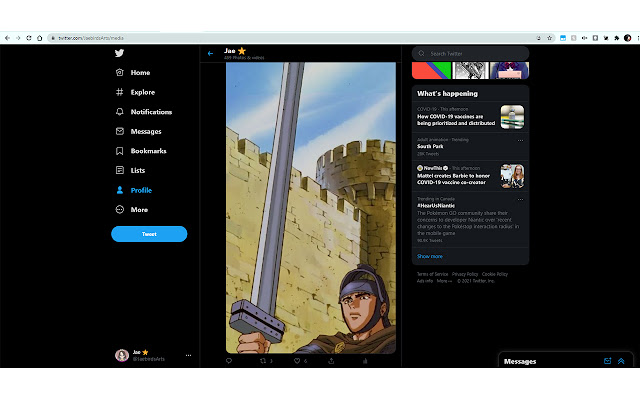Like the artwork post with heart icon
This screenshot has height=400, width=640.
(297, 361)
